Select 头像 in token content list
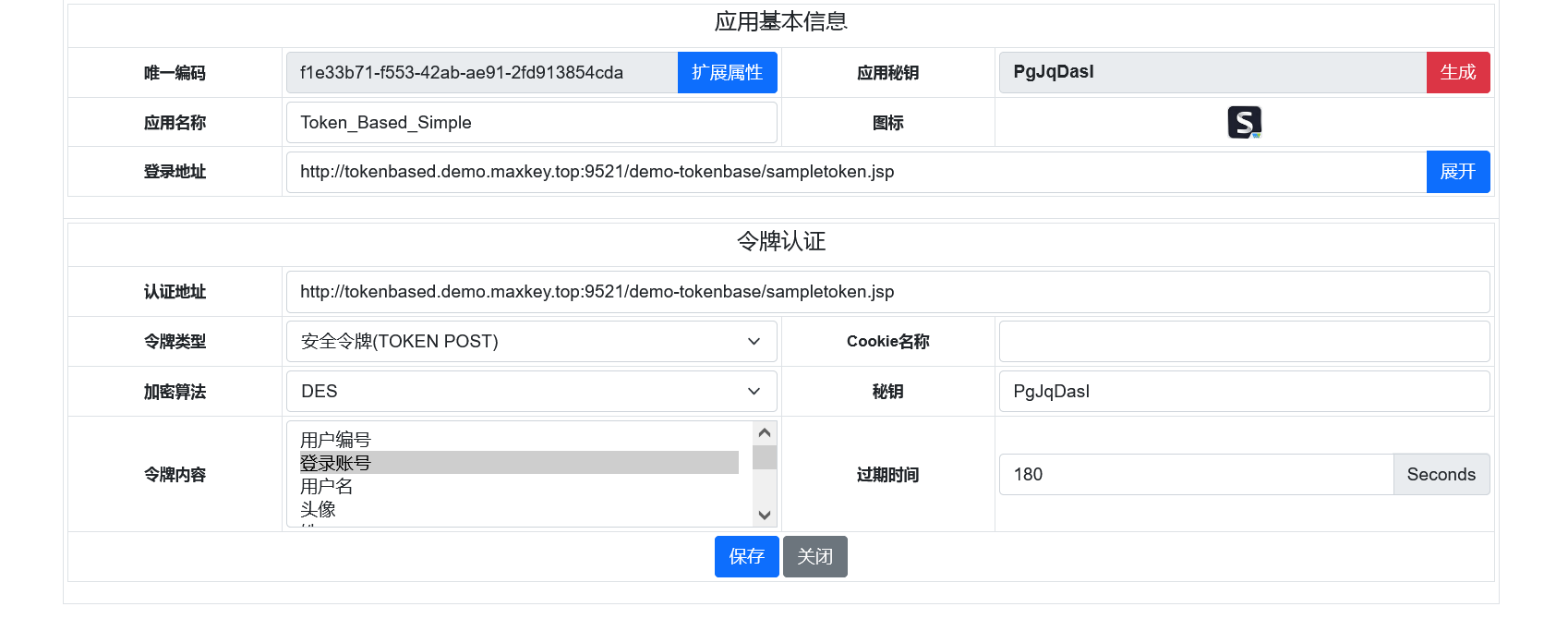1568x619 pixels. pos(318,509)
